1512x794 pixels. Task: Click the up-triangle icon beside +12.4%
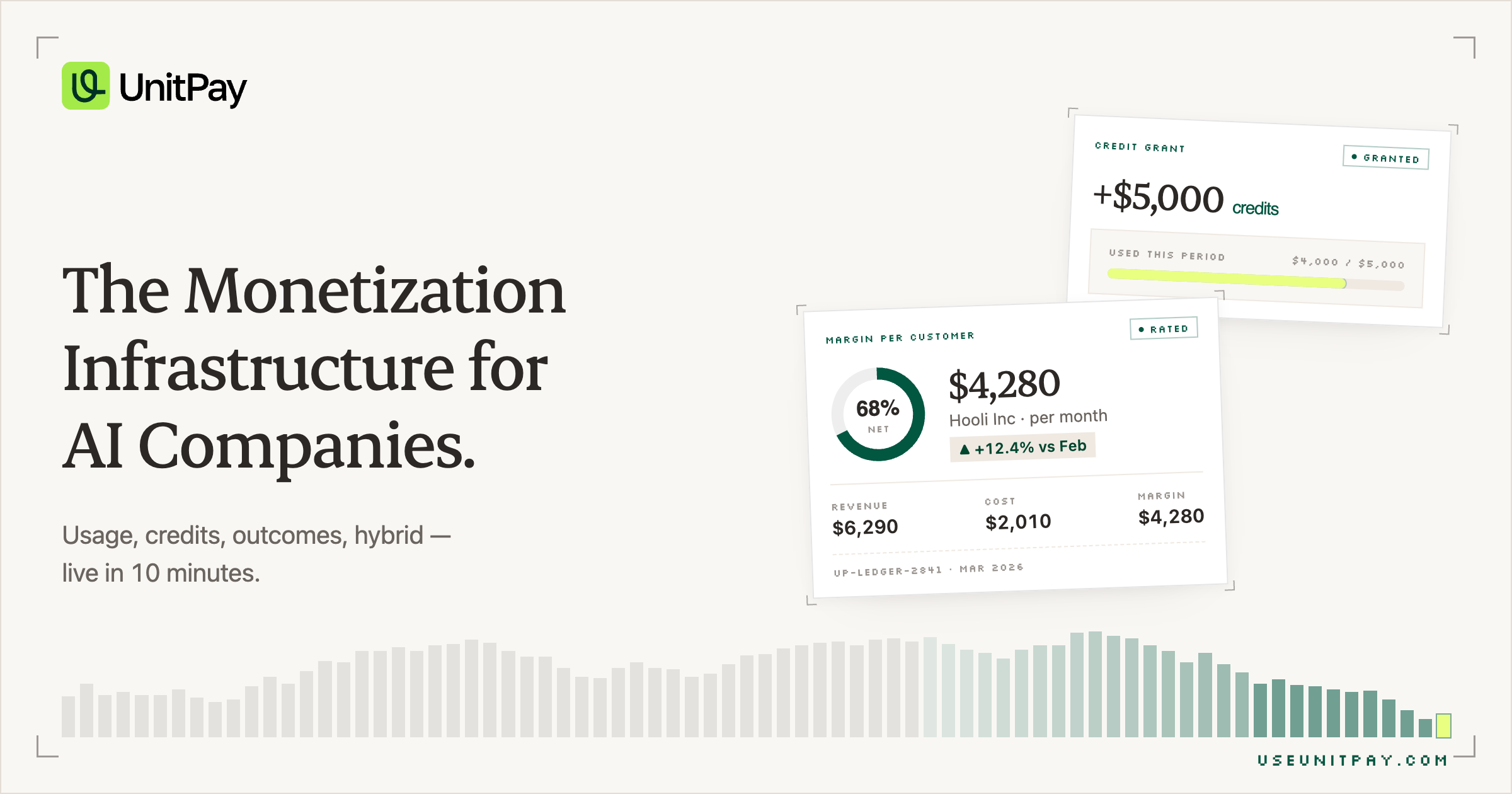click(965, 449)
